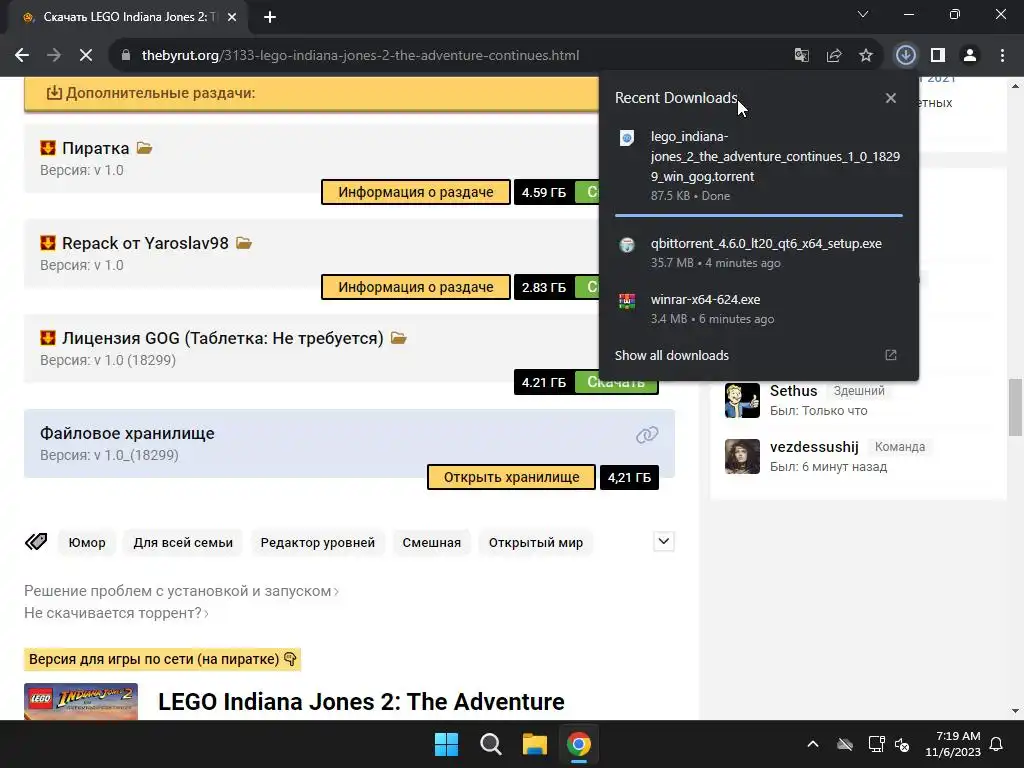Select the Юмор tag

tap(87, 543)
